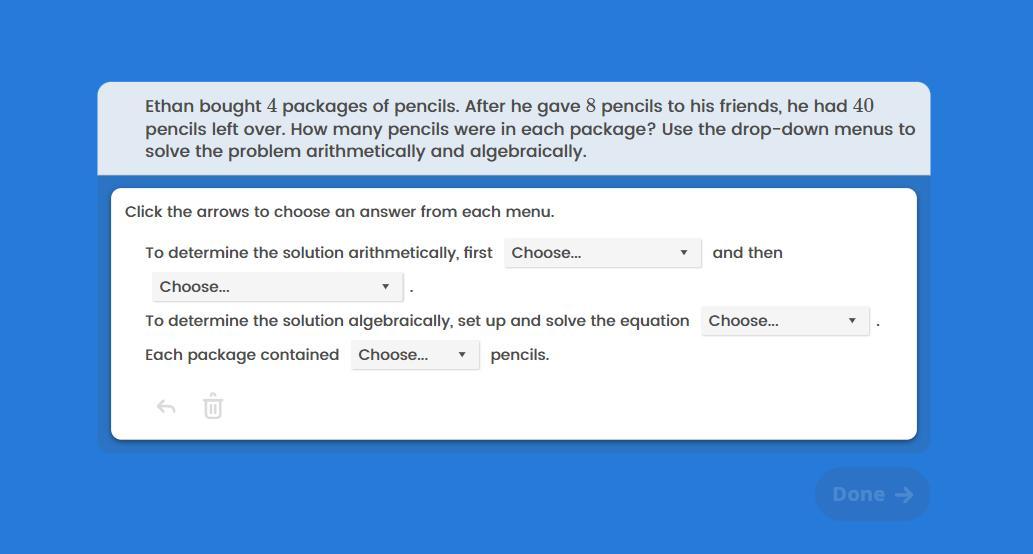This screenshot has height=554, width=1033.
Task: Click the arrow on the second-step dropdown
Action: point(386,287)
